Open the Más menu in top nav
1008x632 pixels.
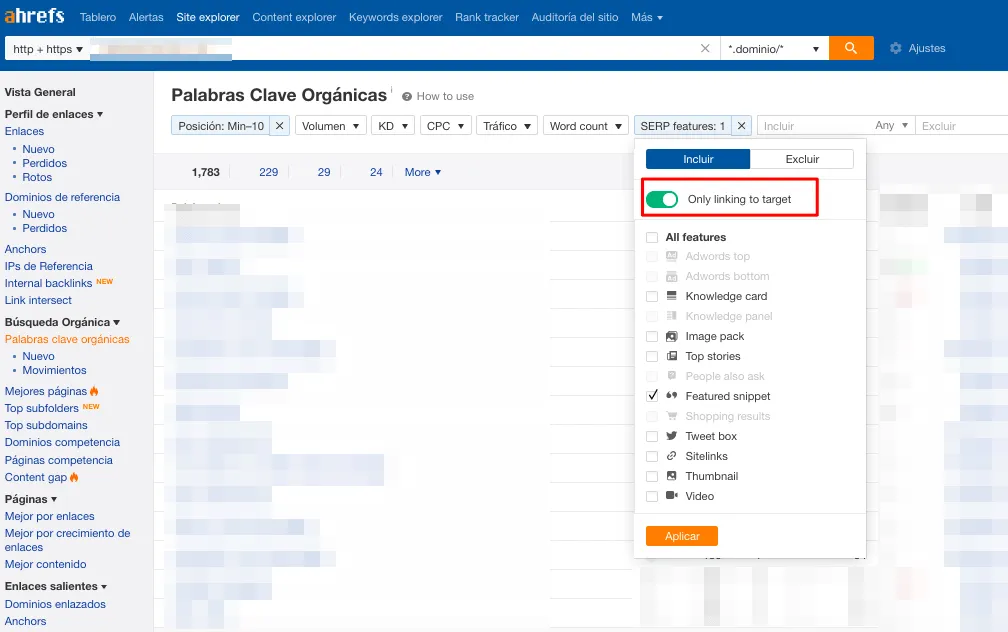click(647, 17)
